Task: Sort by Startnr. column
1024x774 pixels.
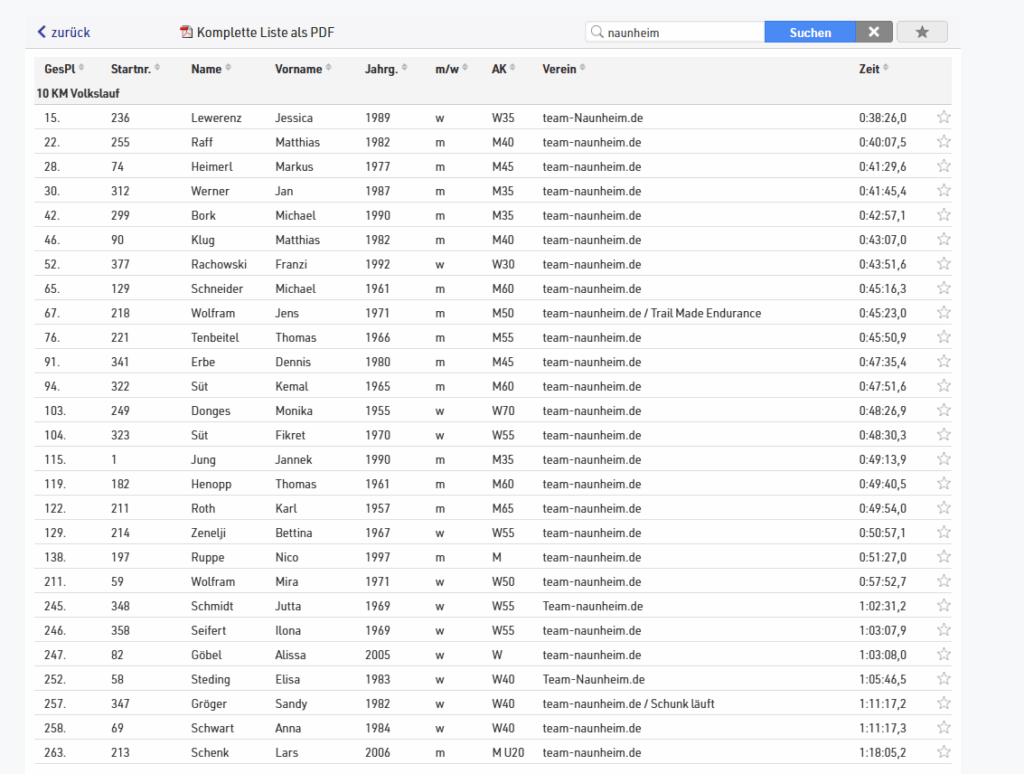Action: tap(135, 69)
